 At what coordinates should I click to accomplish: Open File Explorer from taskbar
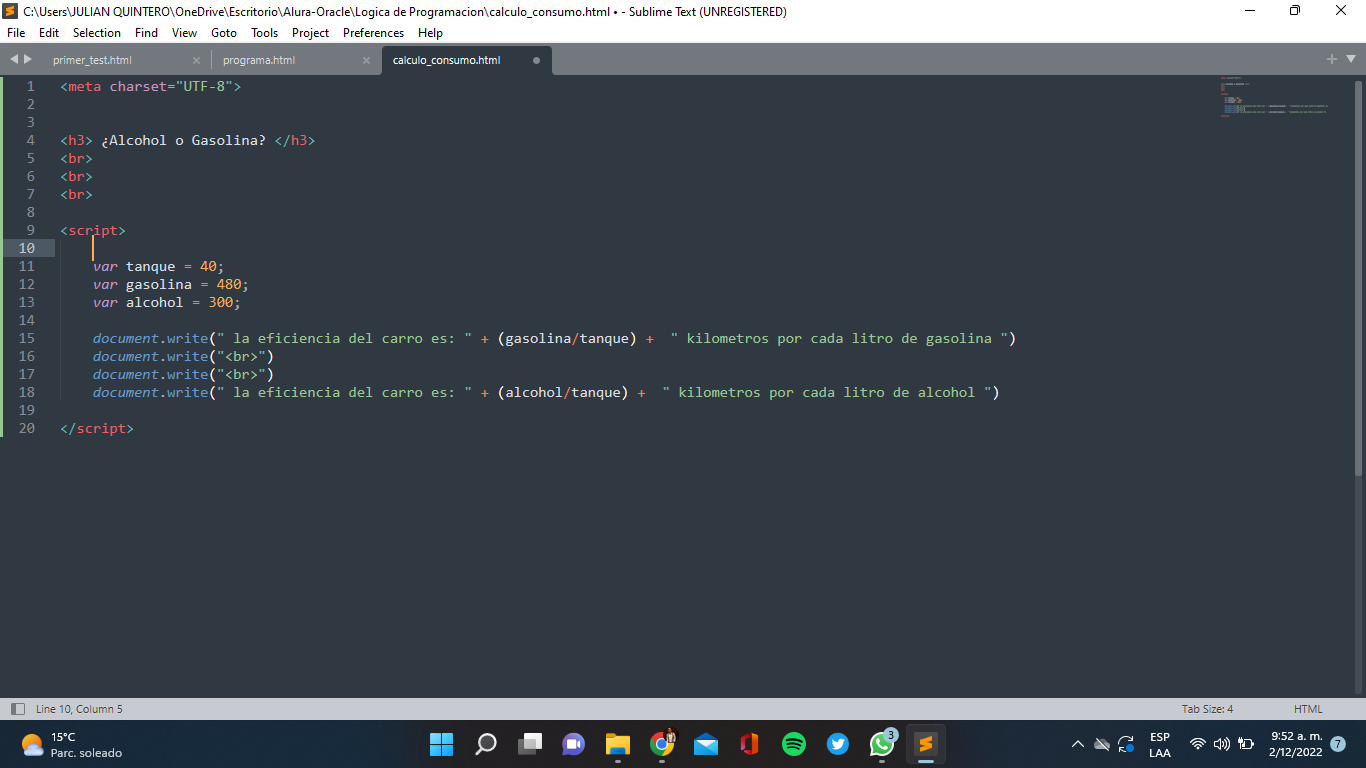coord(618,744)
